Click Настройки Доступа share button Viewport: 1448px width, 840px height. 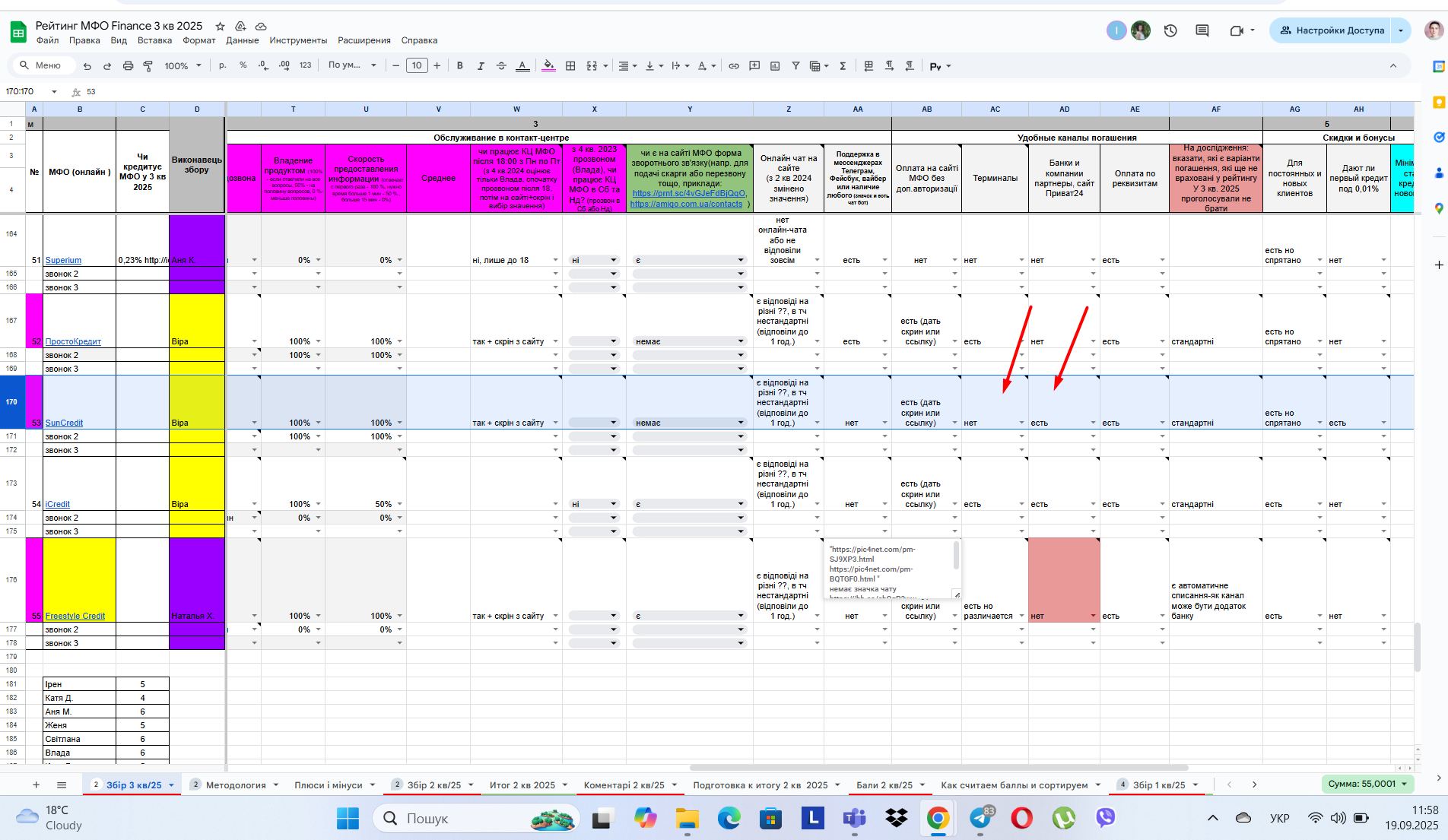pyautogui.click(x=1331, y=30)
